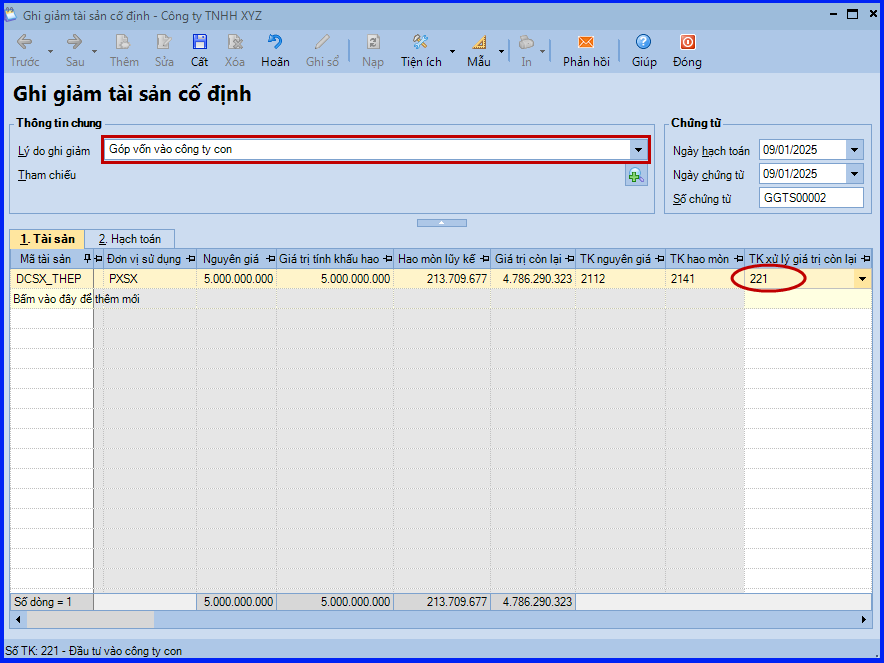The height and width of the screenshot is (663, 884).
Task: Select the Tài sản tab
Action: [47, 239]
